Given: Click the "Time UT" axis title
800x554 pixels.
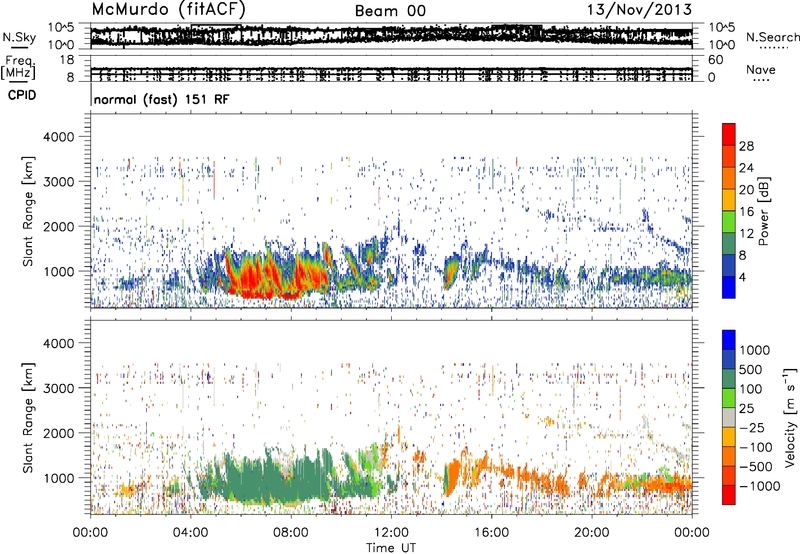Looking at the screenshot, I should click(x=391, y=548).
